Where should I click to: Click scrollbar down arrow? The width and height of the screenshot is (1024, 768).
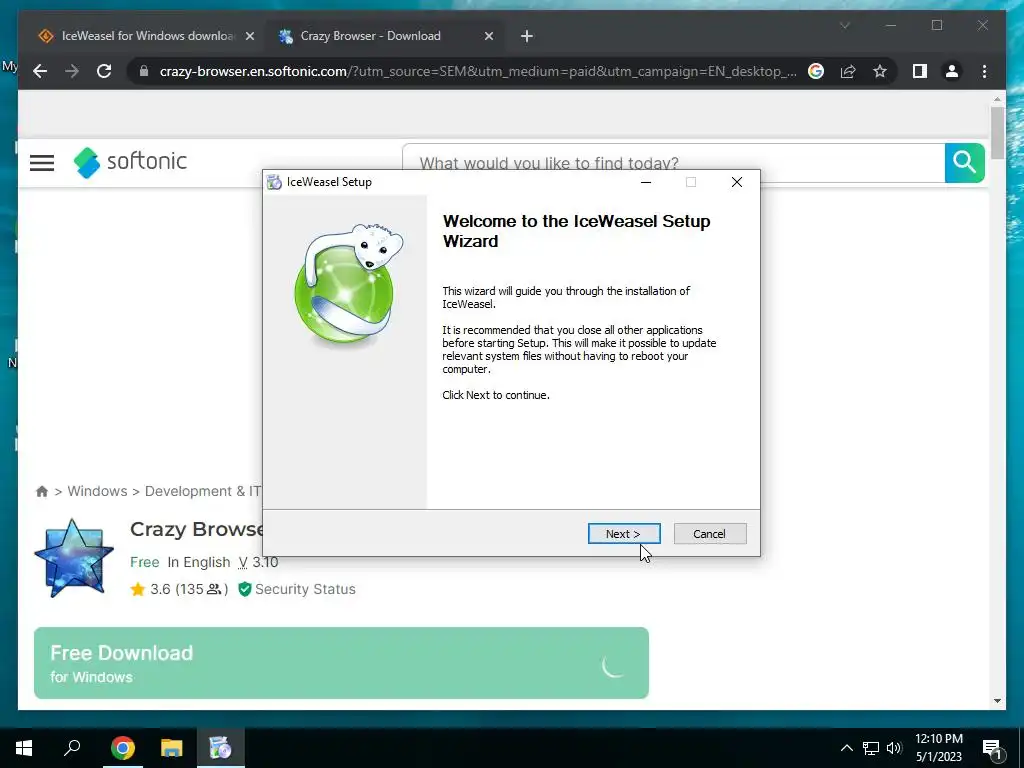coord(997,701)
